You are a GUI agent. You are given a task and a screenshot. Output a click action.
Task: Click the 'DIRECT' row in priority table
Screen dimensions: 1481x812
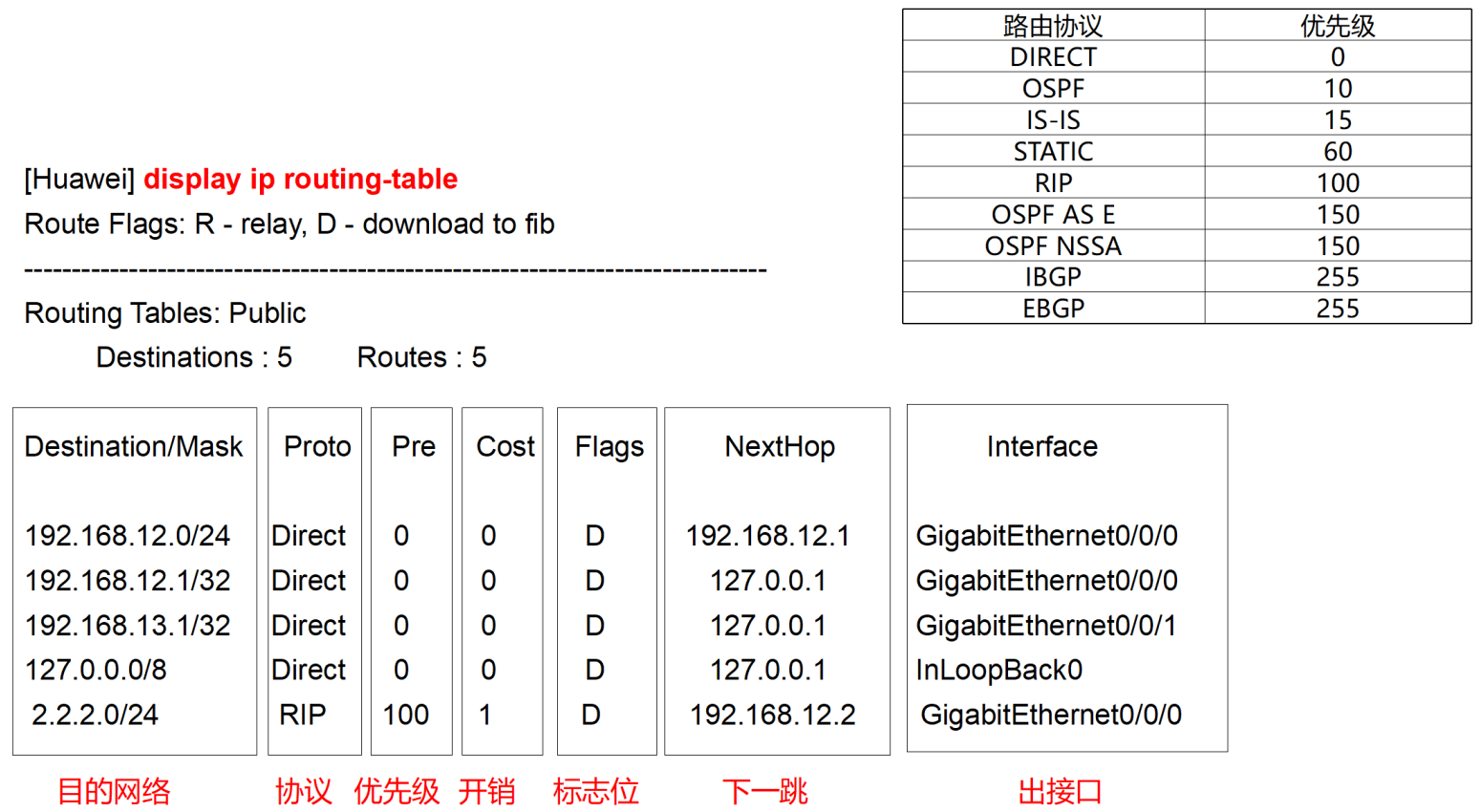1187,57
